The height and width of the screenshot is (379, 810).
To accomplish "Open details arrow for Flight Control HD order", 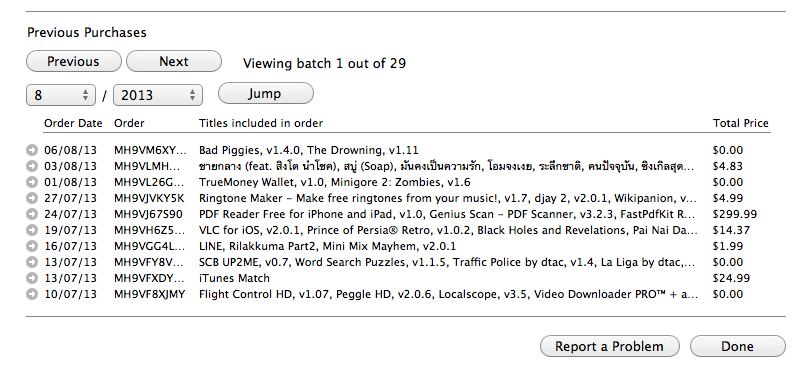I will 32,294.
